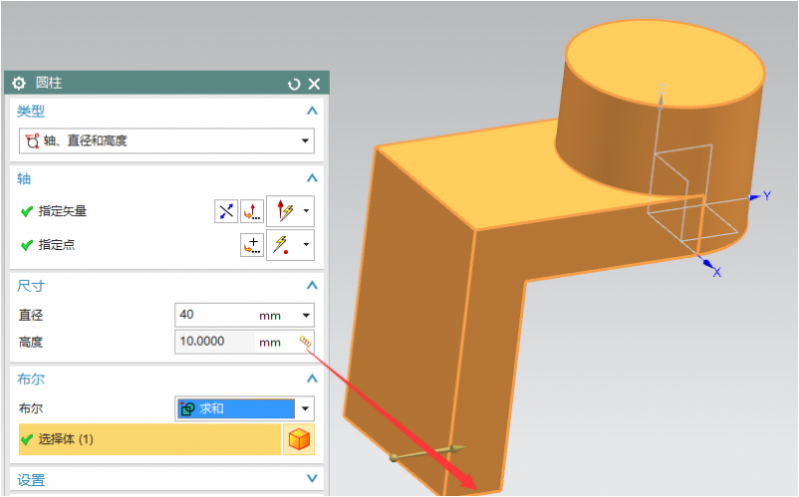Open vector type dropdown arrow for 指定矢量
This screenshot has width=799, height=497.
(x=306, y=211)
